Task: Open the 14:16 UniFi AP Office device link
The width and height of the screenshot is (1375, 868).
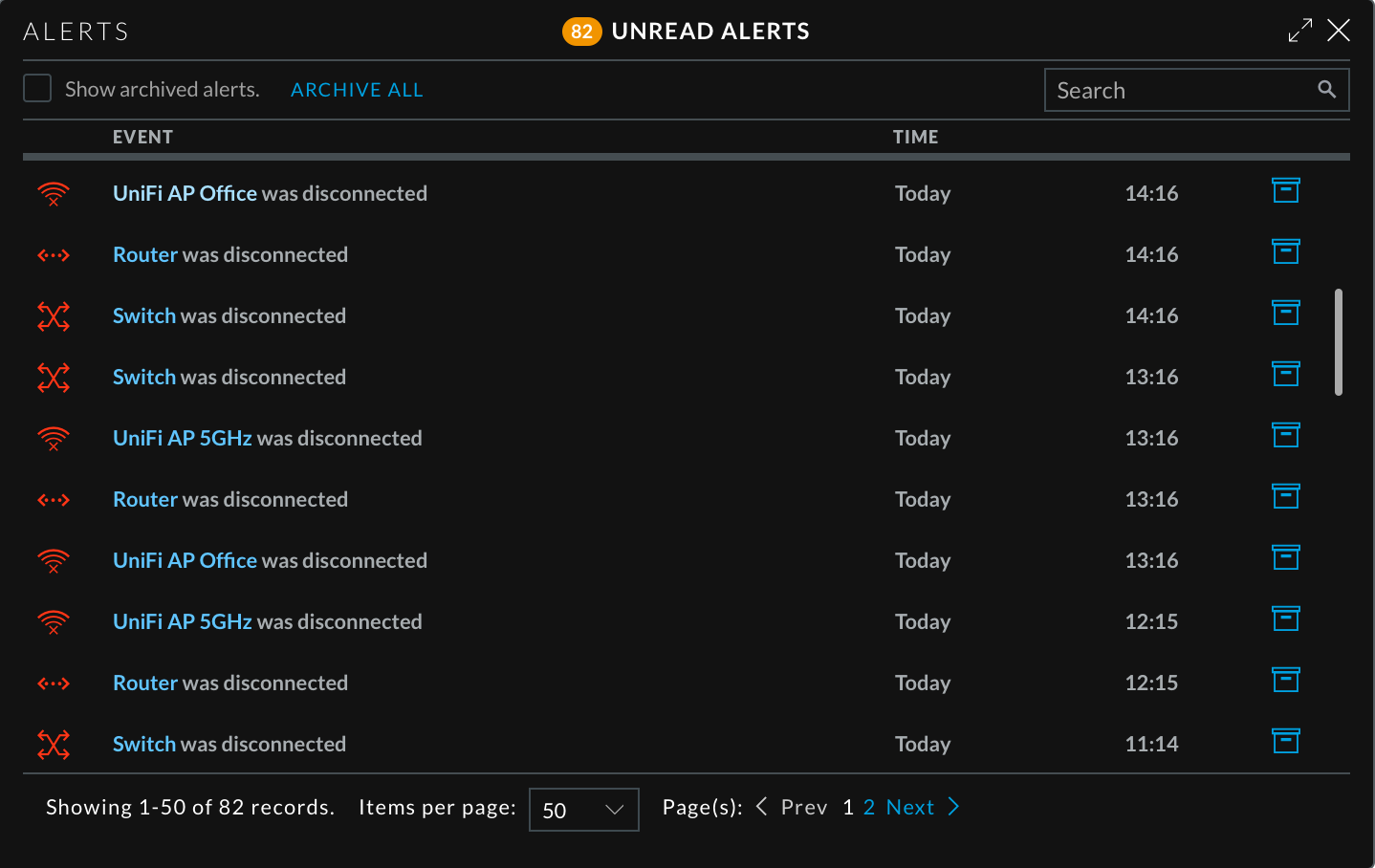Action: point(185,193)
